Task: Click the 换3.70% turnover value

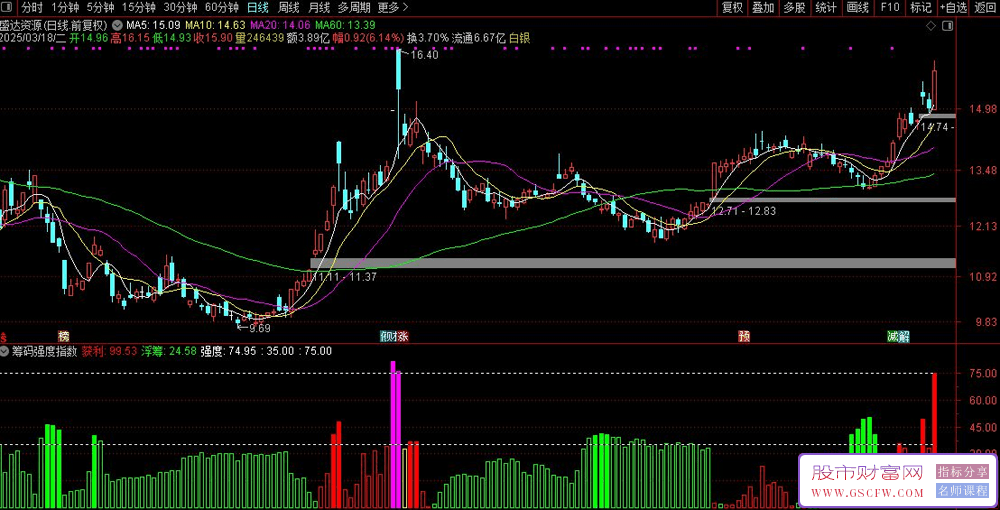Action: [x=428, y=38]
